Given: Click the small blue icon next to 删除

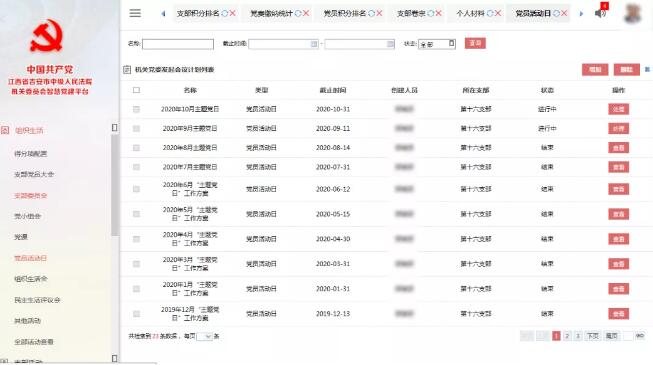Looking at the screenshot, I should coord(647,70).
